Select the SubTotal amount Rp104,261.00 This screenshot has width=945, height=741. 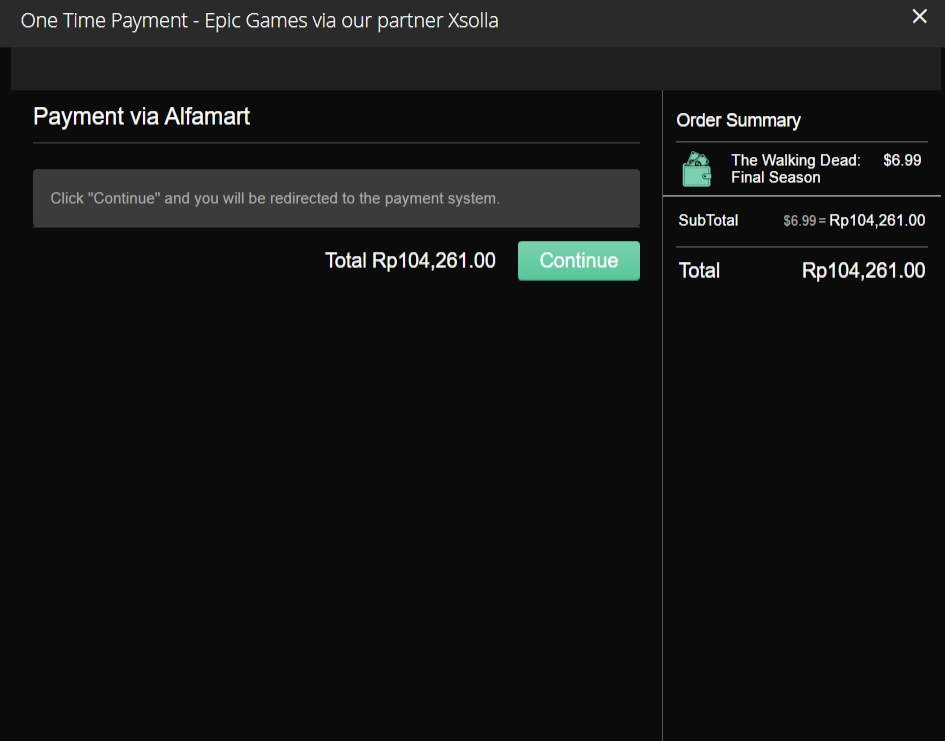[877, 220]
